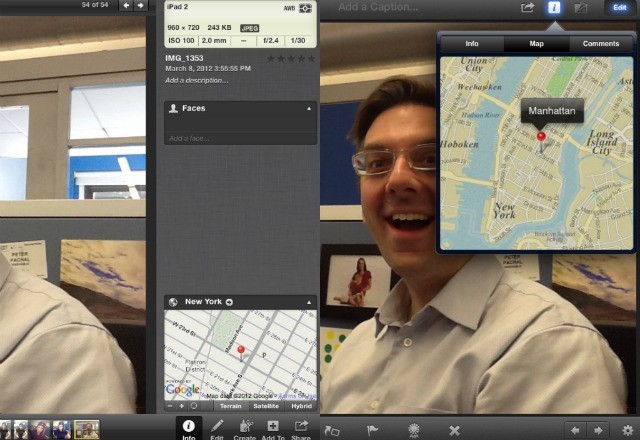Collapse the Faces section triangle
Viewport: 640px width, 440px height.
pos(309,109)
